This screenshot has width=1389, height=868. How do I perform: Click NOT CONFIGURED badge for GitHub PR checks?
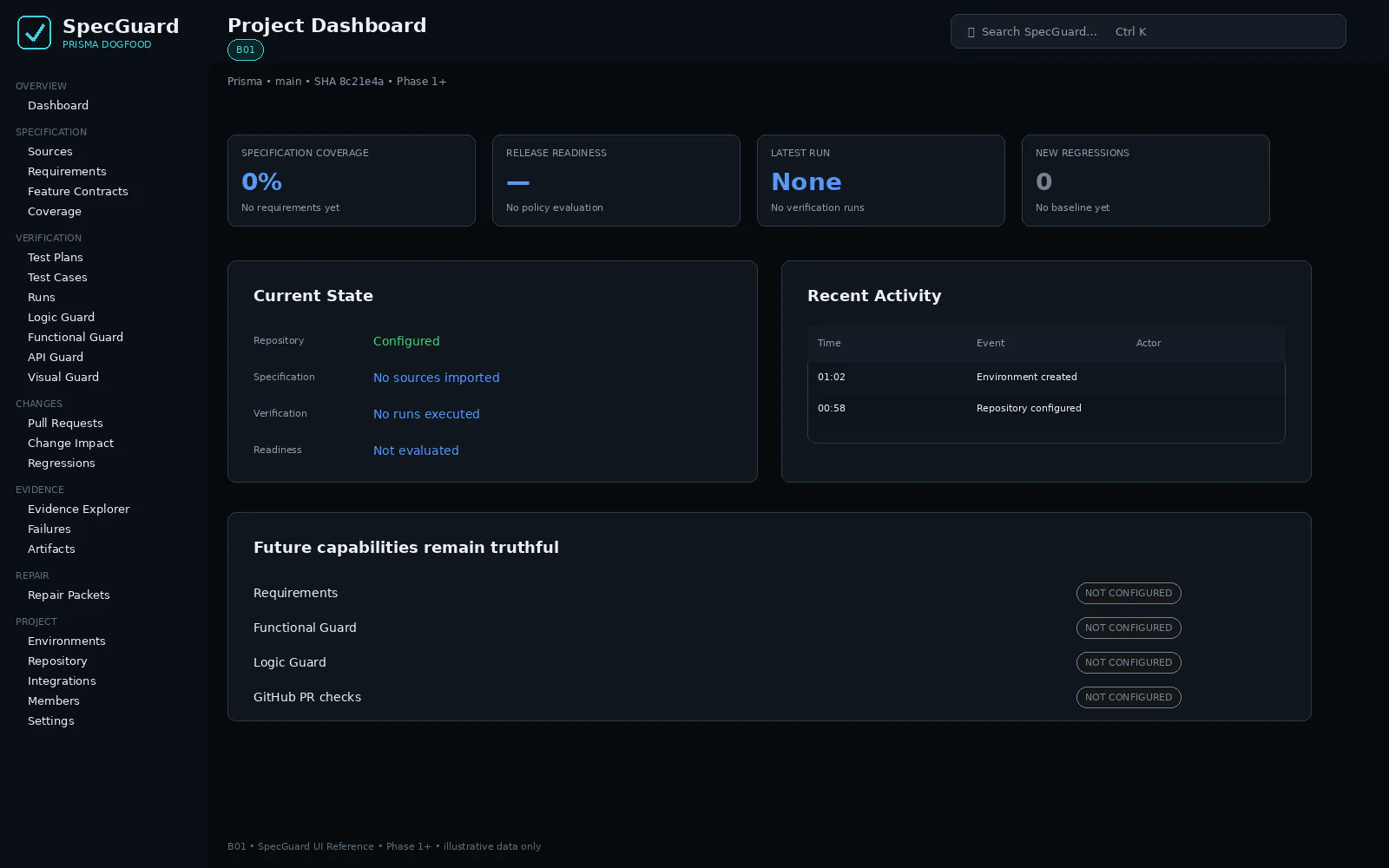click(x=1129, y=697)
